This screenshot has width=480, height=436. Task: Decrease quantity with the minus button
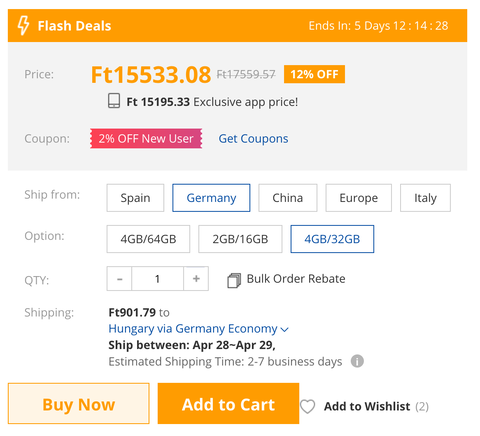pos(119,279)
